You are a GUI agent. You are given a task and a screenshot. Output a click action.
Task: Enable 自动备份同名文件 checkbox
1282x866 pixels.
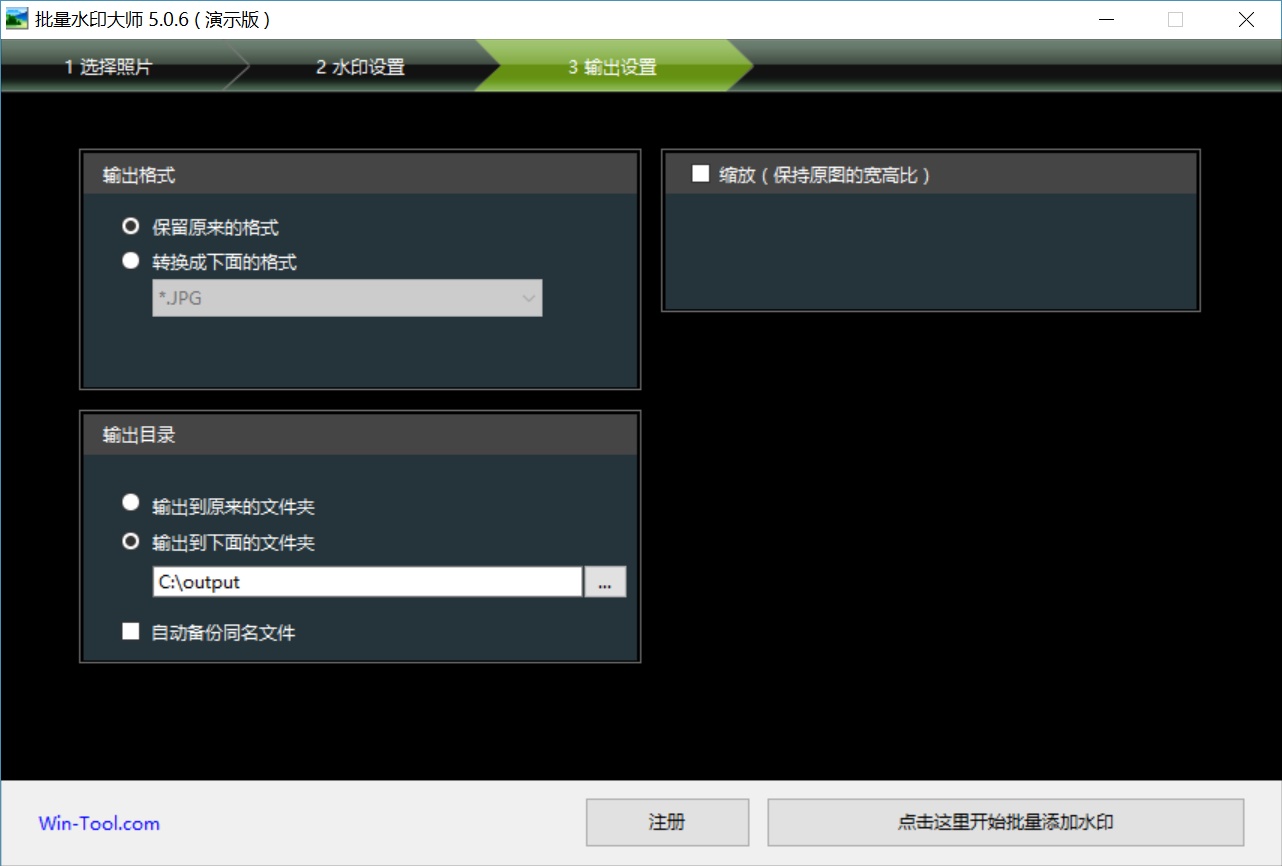pos(130,631)
